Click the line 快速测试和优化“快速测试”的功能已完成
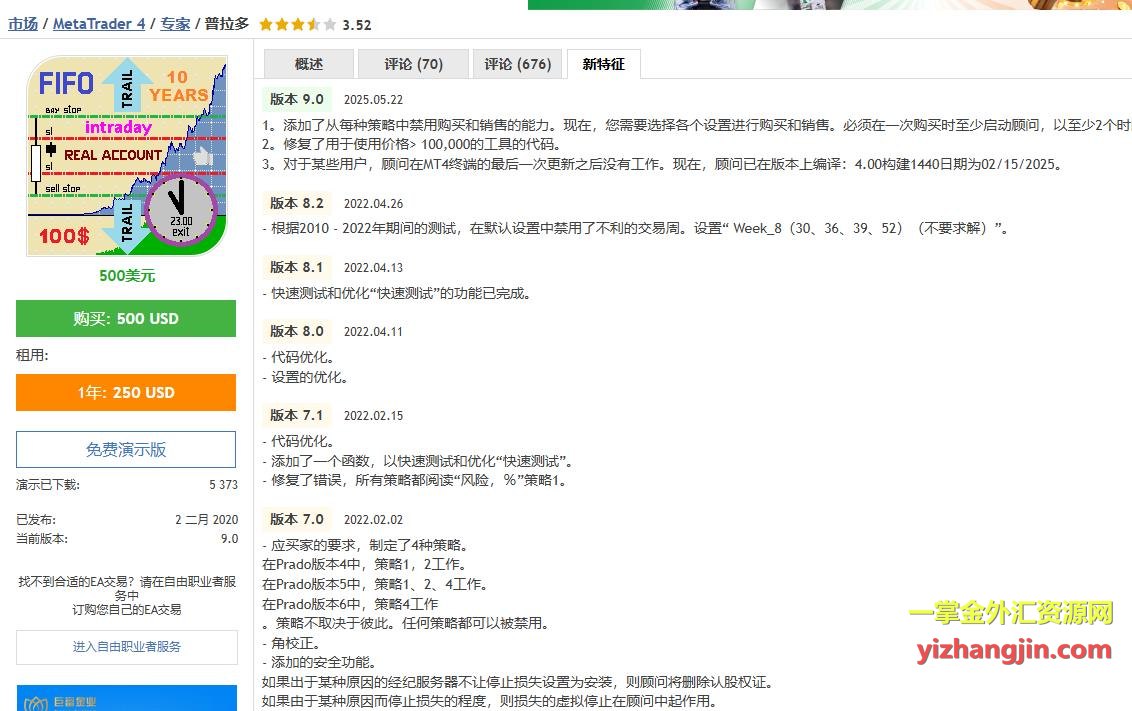 click(397, 293)
